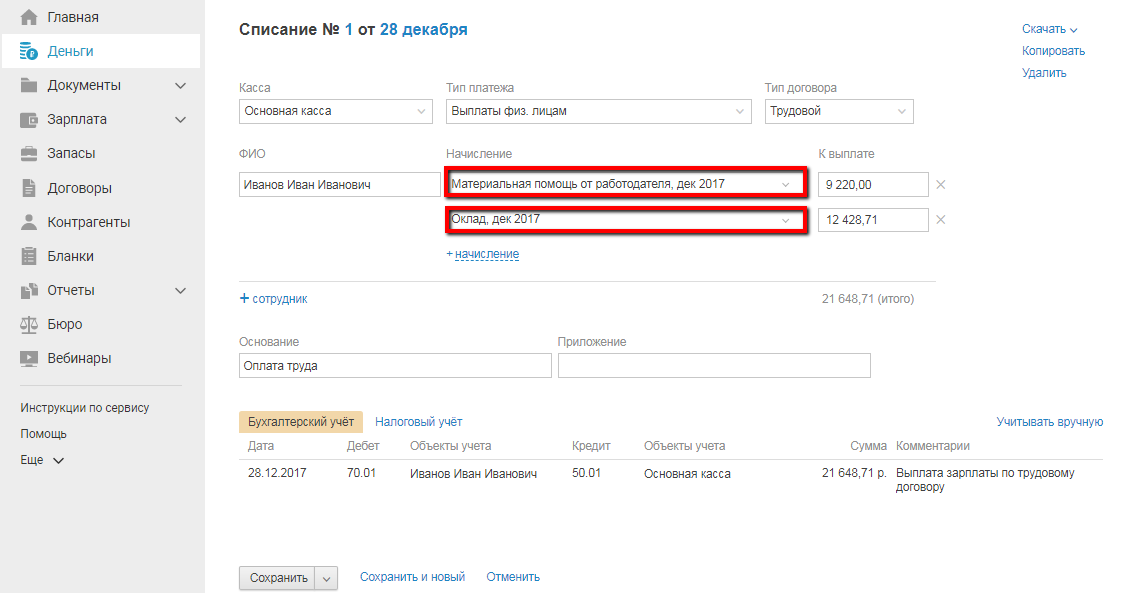Image resolution: width=1134 pixels, height=593 pixels.
Task: Click the Бланки form icon
Action: [29, 256]
